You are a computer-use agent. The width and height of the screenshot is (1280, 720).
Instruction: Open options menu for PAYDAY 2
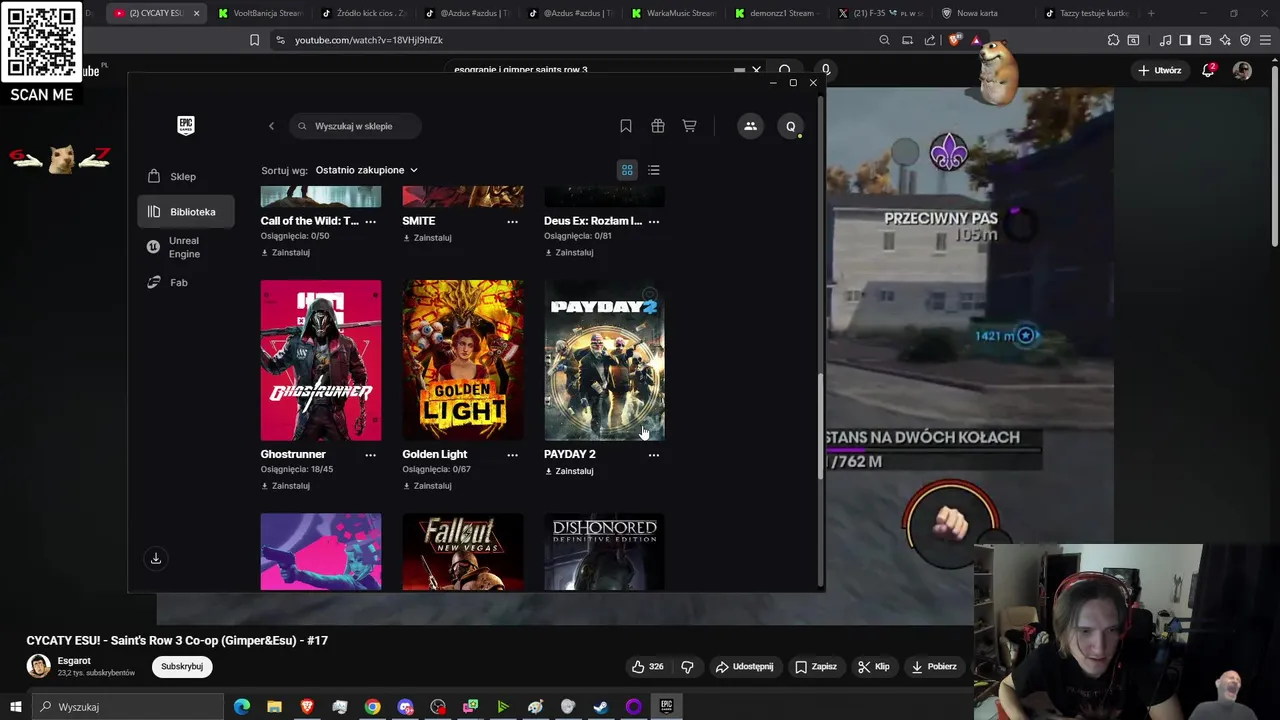pyautogui.click(x=654, y=454)
